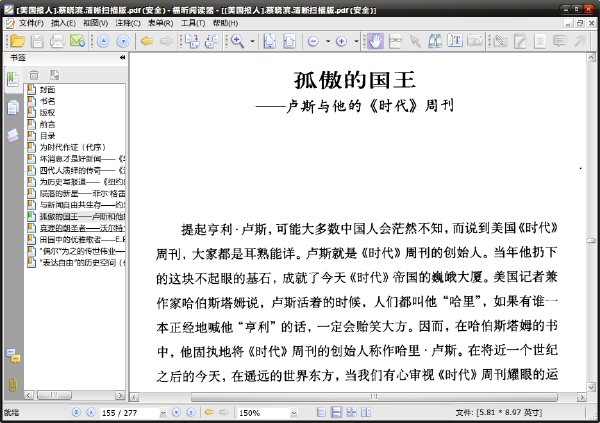Select bookmark 书名

click(47, 101)
